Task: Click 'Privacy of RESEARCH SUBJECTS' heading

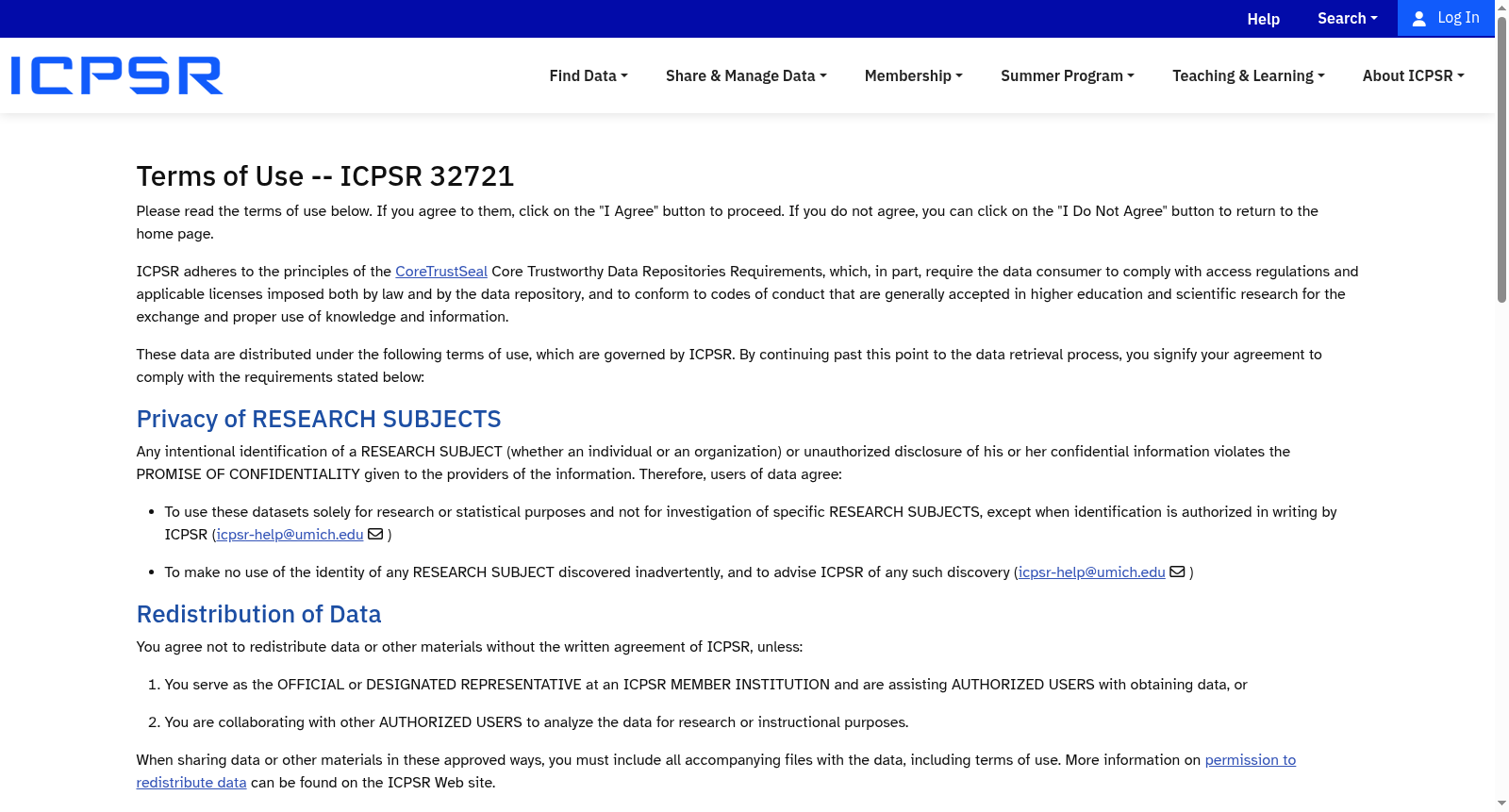Action: [319, 419]
